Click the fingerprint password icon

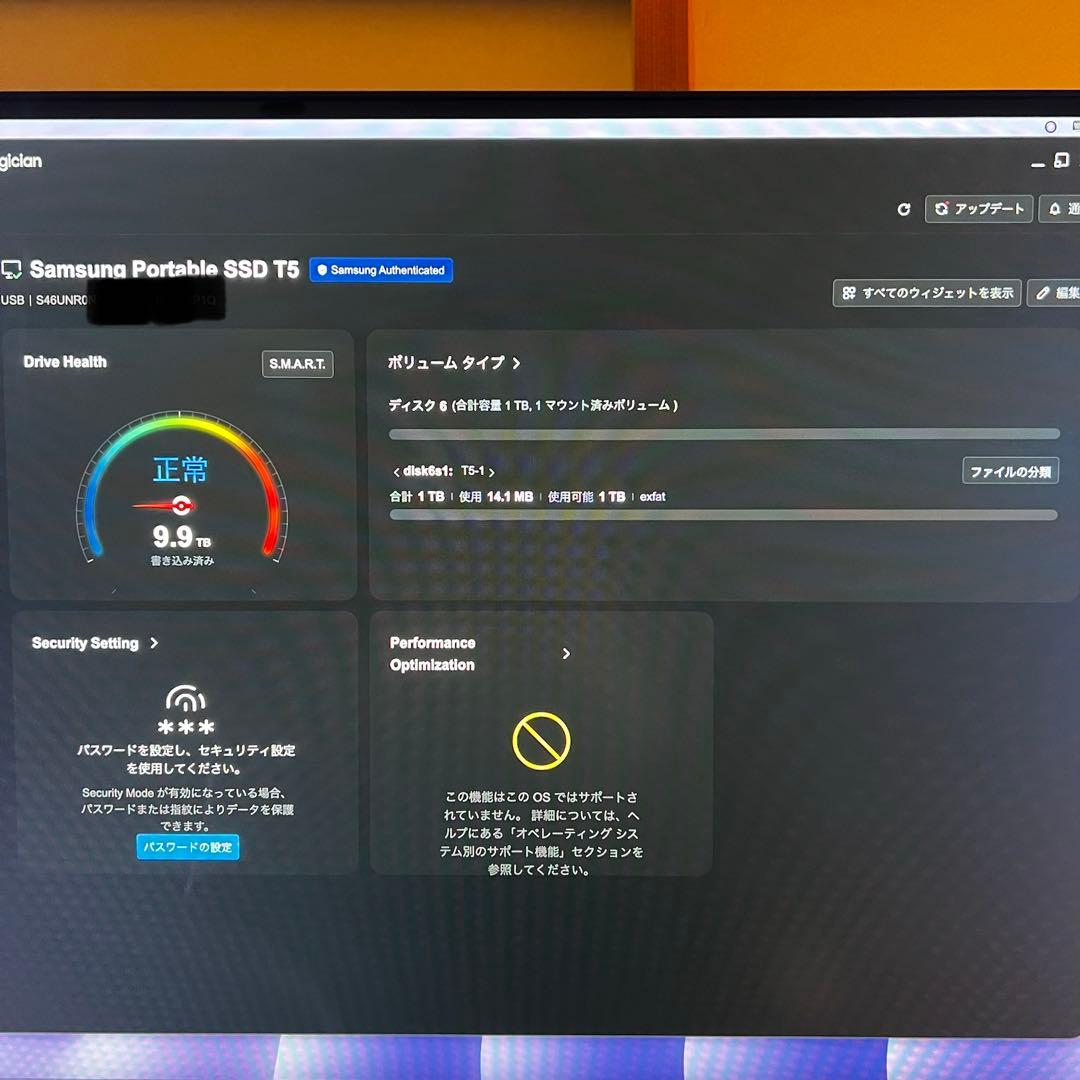click(x=186, y=698)
